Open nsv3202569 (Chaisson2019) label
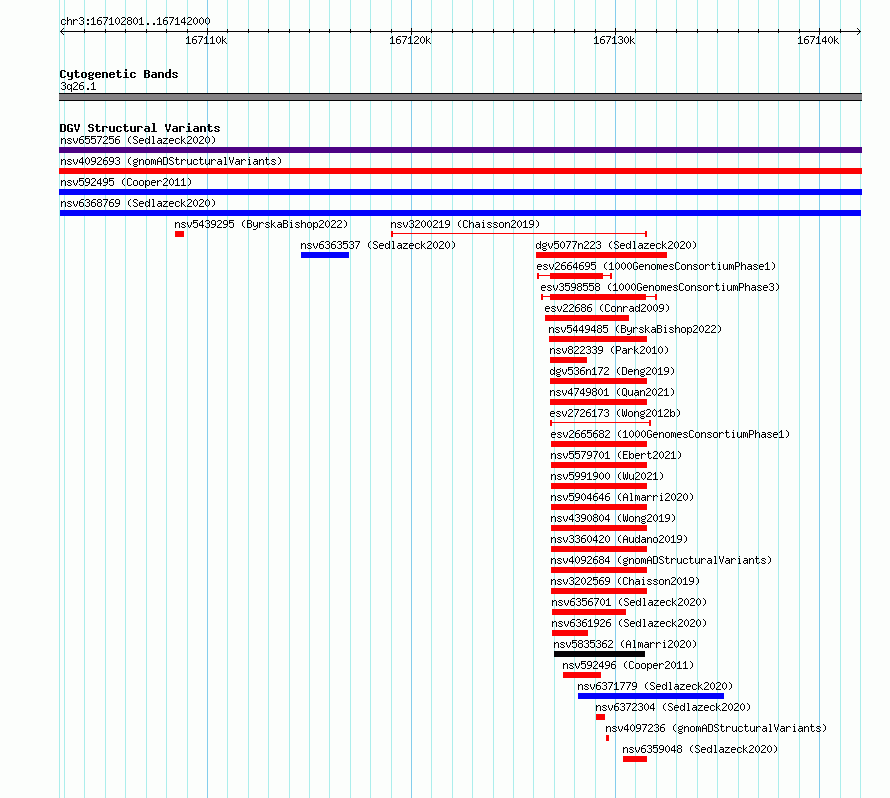 click(x=625, y=581)
